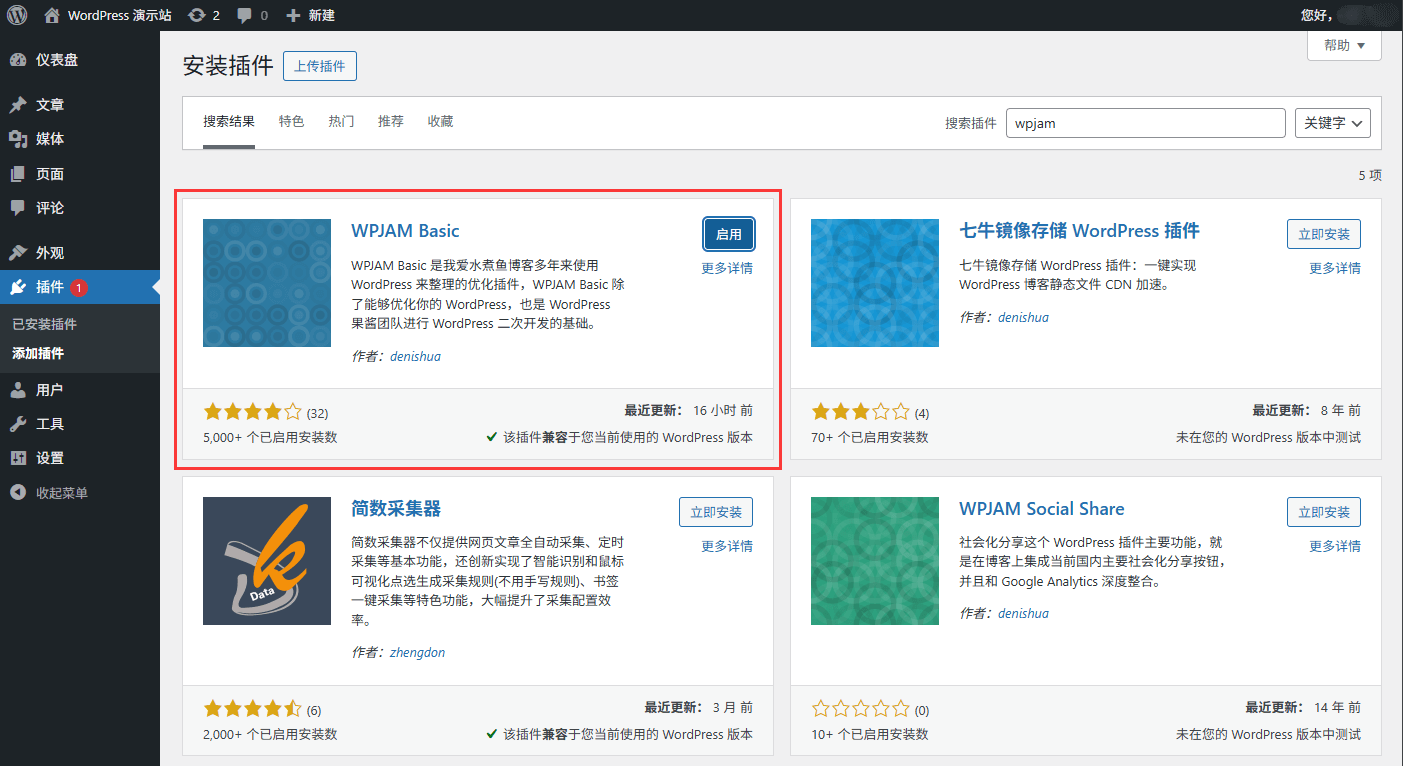Click the 简数采集器 plugin thumbnail image

(267, 561)
